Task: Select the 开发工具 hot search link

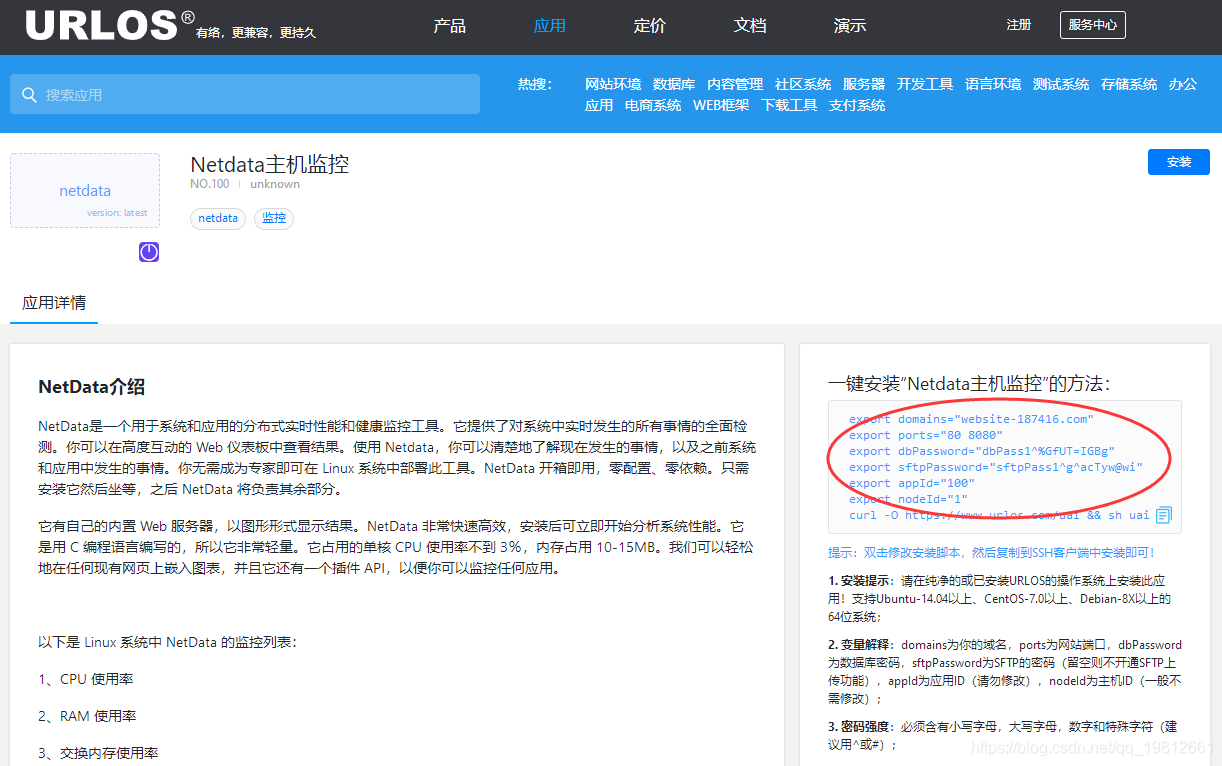Action: tap(925, 84)
